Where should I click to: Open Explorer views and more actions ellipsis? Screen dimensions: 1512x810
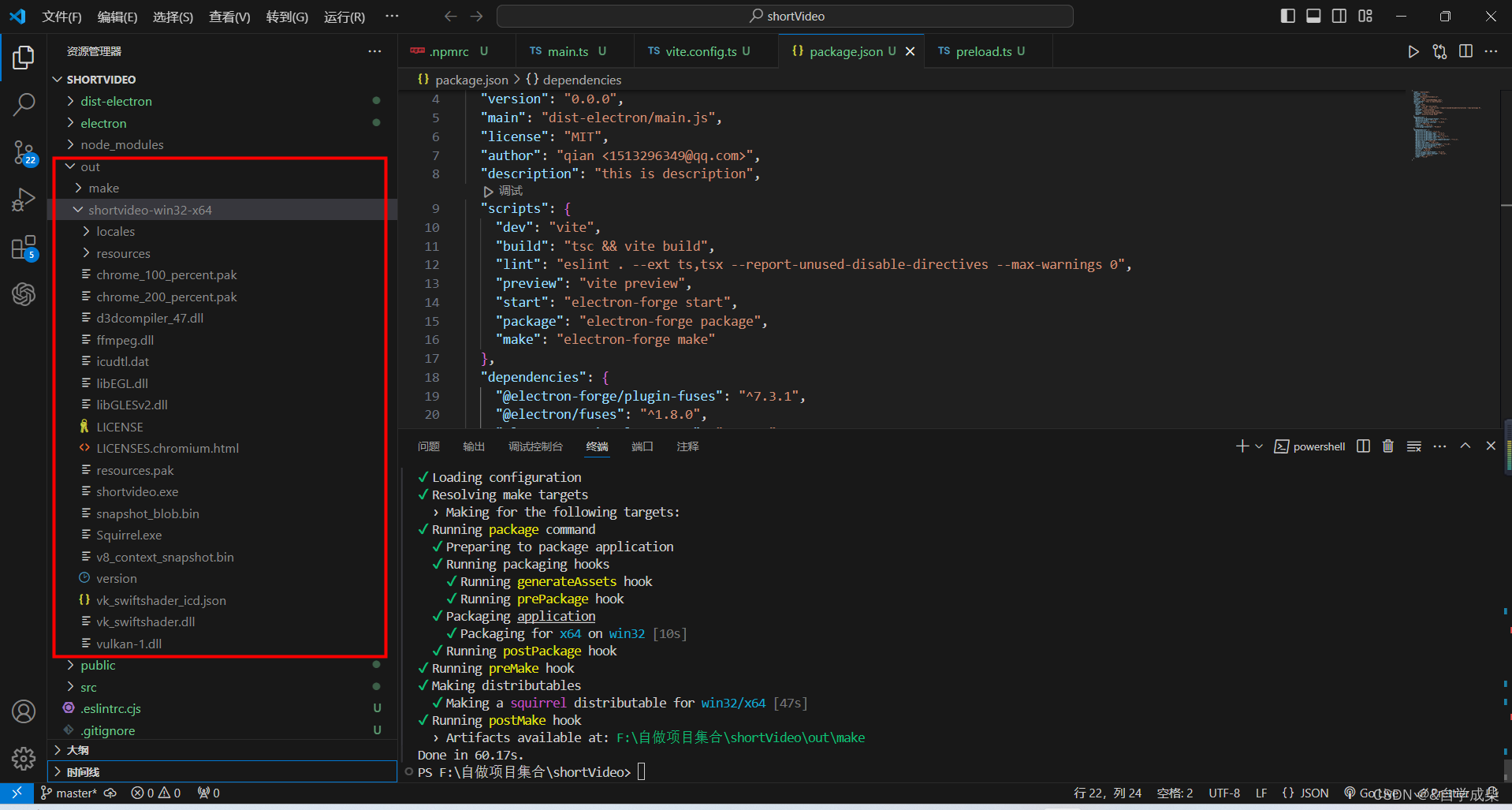pyautogui.click(x=374, y=51)
